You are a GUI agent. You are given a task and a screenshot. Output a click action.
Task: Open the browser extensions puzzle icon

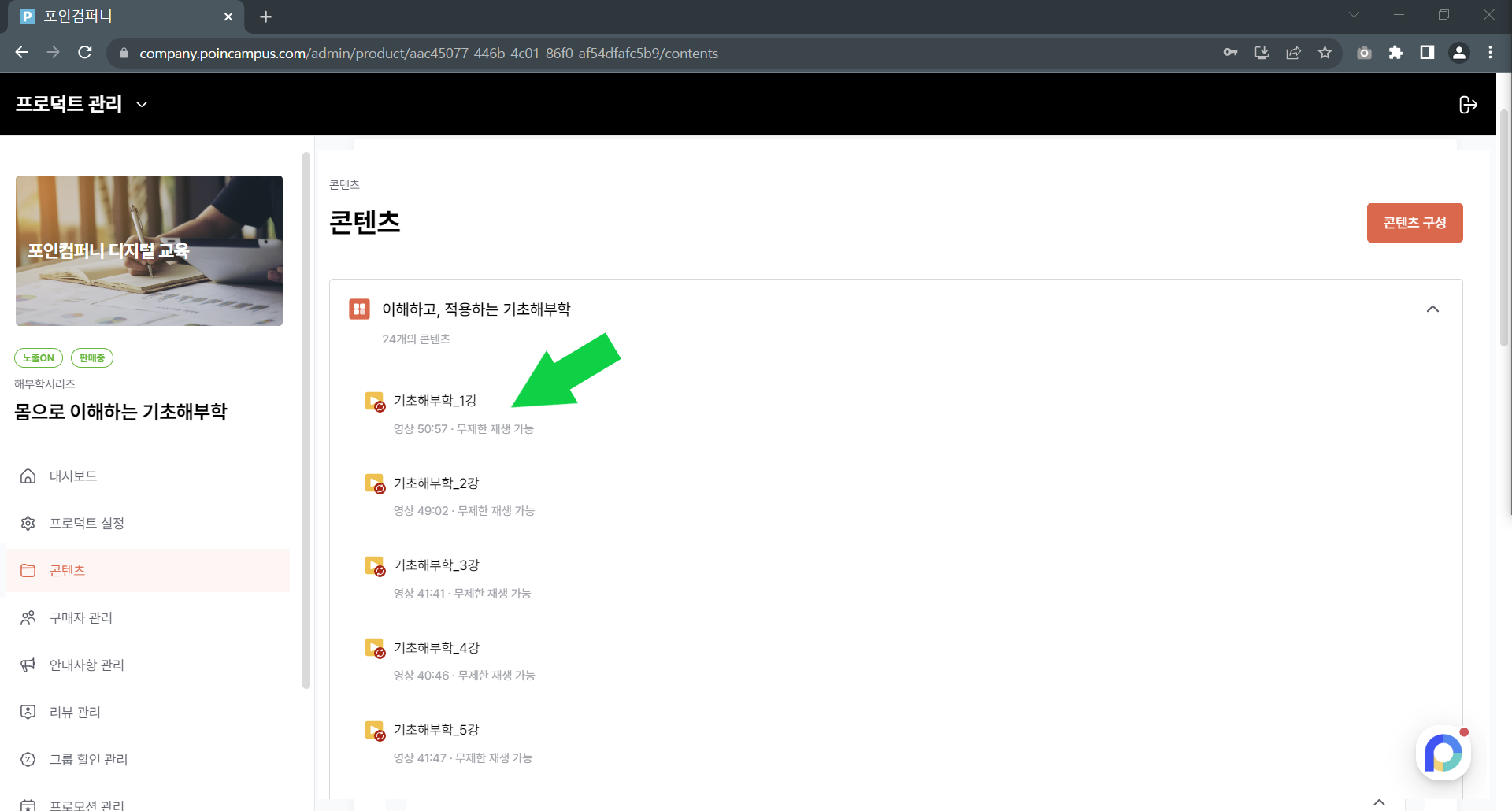tap(1396, 53)
